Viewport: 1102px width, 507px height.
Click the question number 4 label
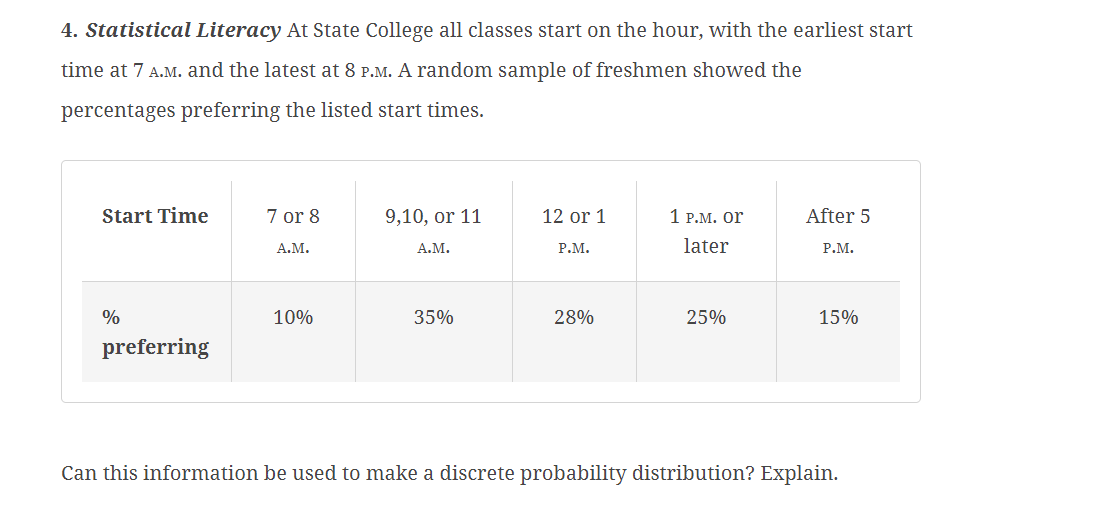pos(69,31)
